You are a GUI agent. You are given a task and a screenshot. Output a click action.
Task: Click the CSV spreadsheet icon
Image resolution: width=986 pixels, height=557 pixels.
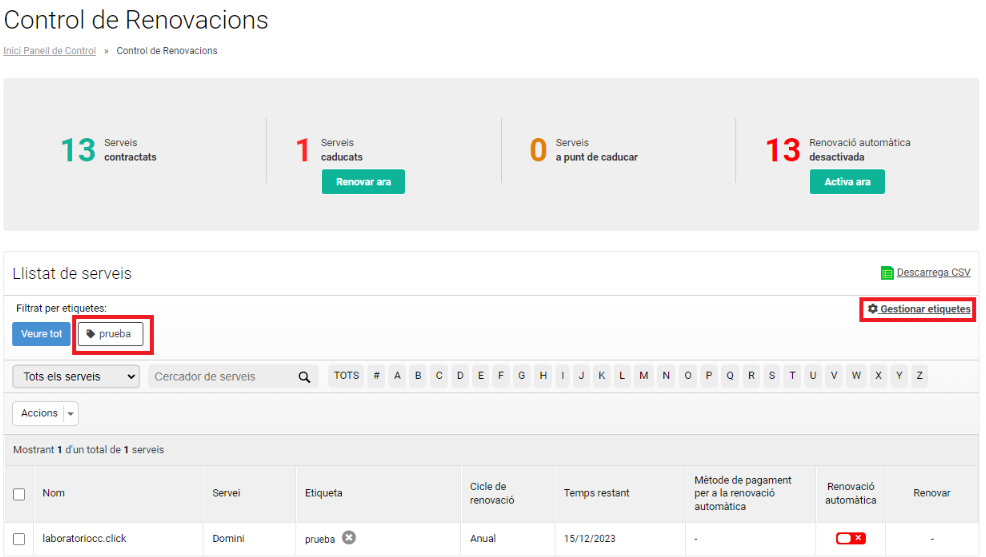887,273
